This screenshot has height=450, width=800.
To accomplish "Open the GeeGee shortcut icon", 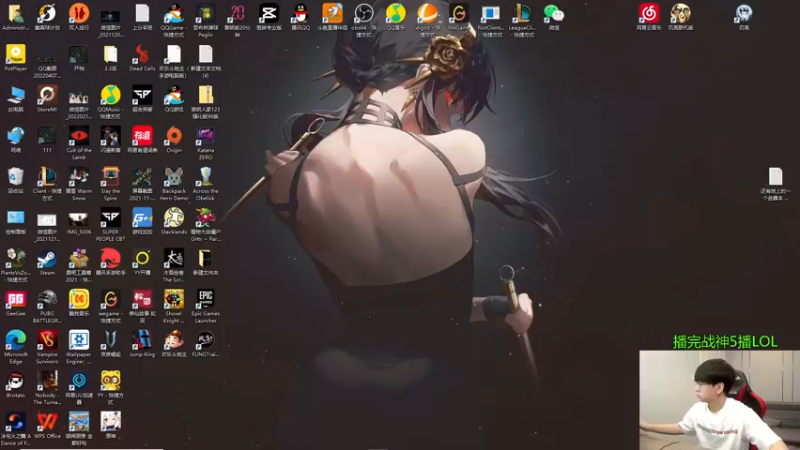I will (15, 300).
